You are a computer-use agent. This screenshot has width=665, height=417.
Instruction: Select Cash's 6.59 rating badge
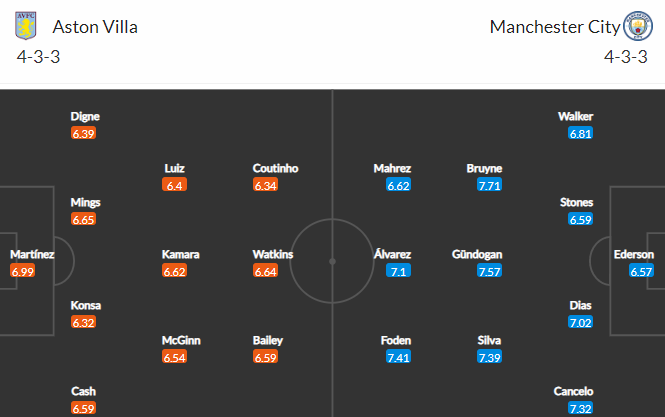(84, 408)
